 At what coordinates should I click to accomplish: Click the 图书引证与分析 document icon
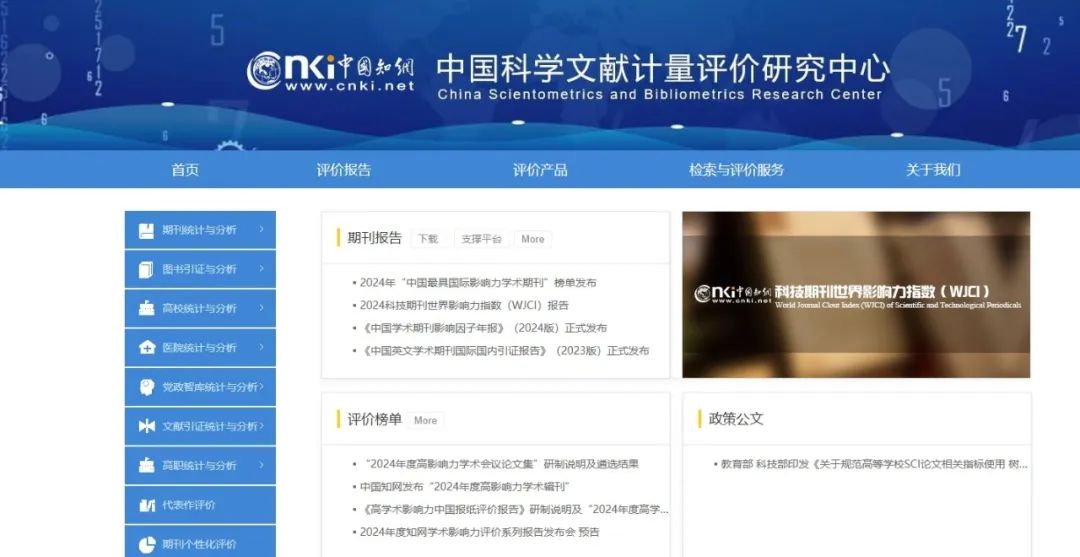click(146, 269)
